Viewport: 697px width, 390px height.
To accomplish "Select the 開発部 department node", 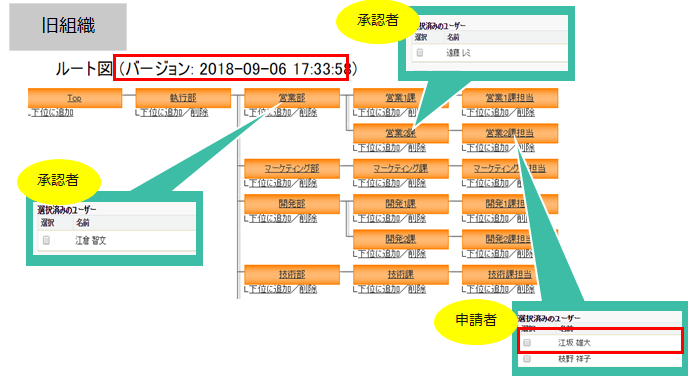I will point(292,204).
